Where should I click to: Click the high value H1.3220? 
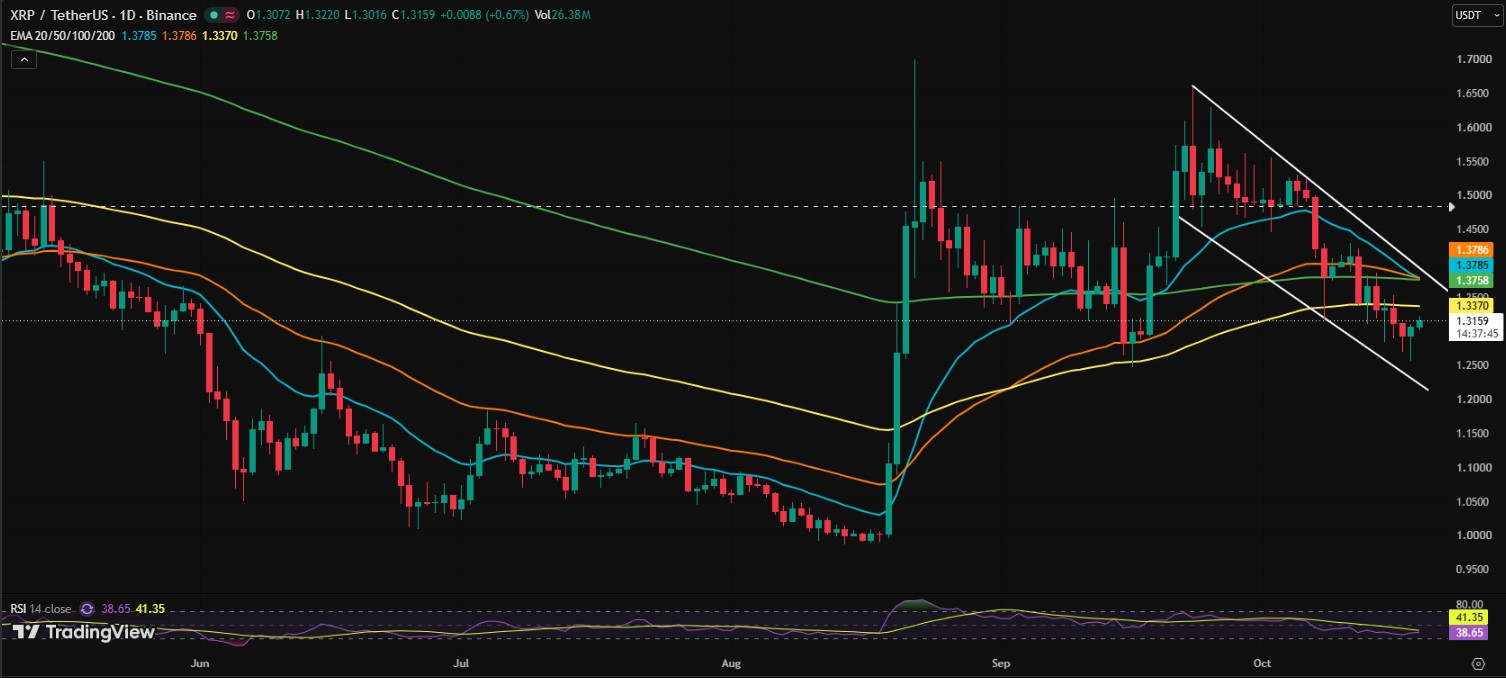click(x=316, y=16)
